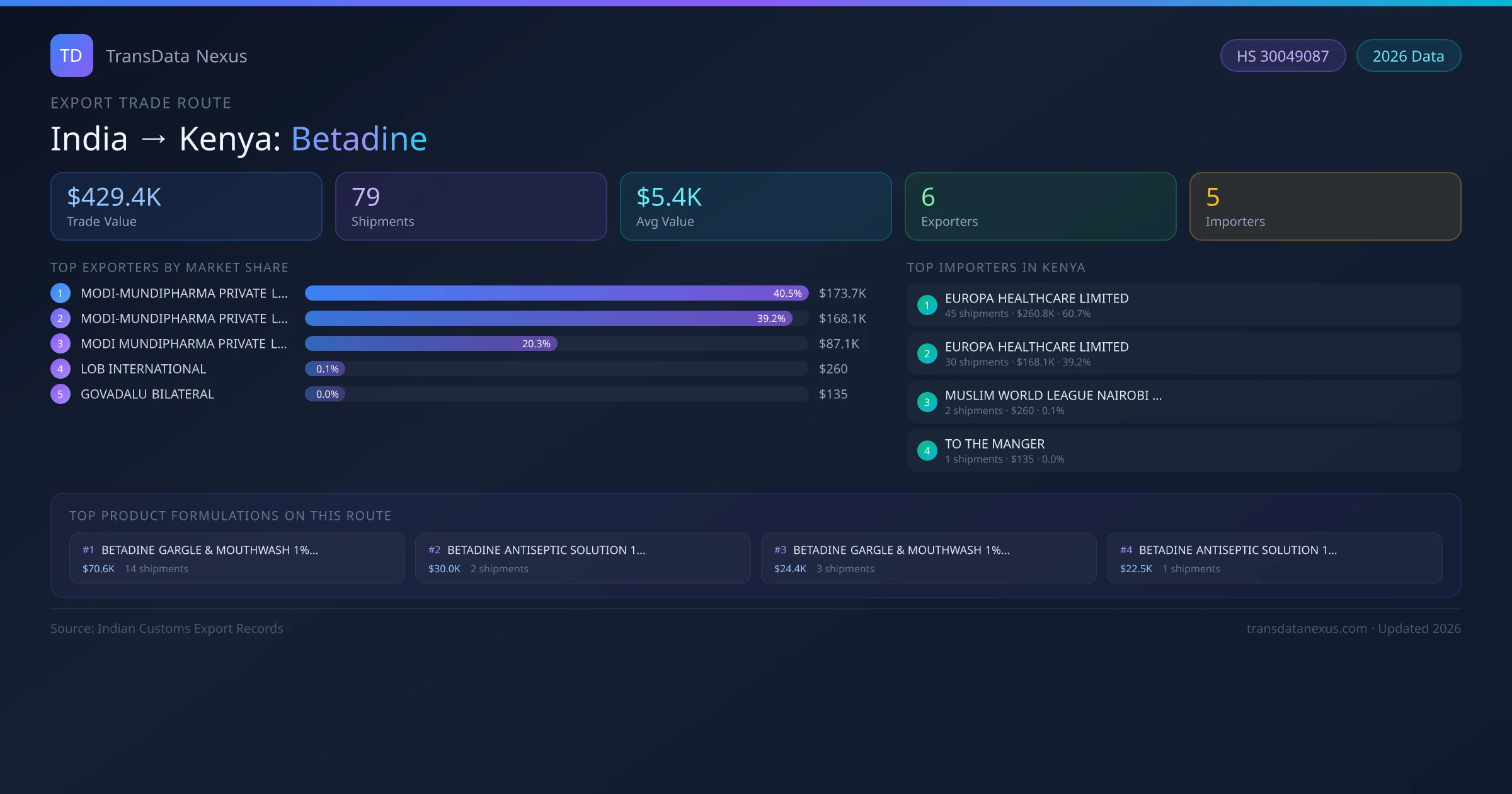Click transdatanexus.com footer link

click(1307, 628)
